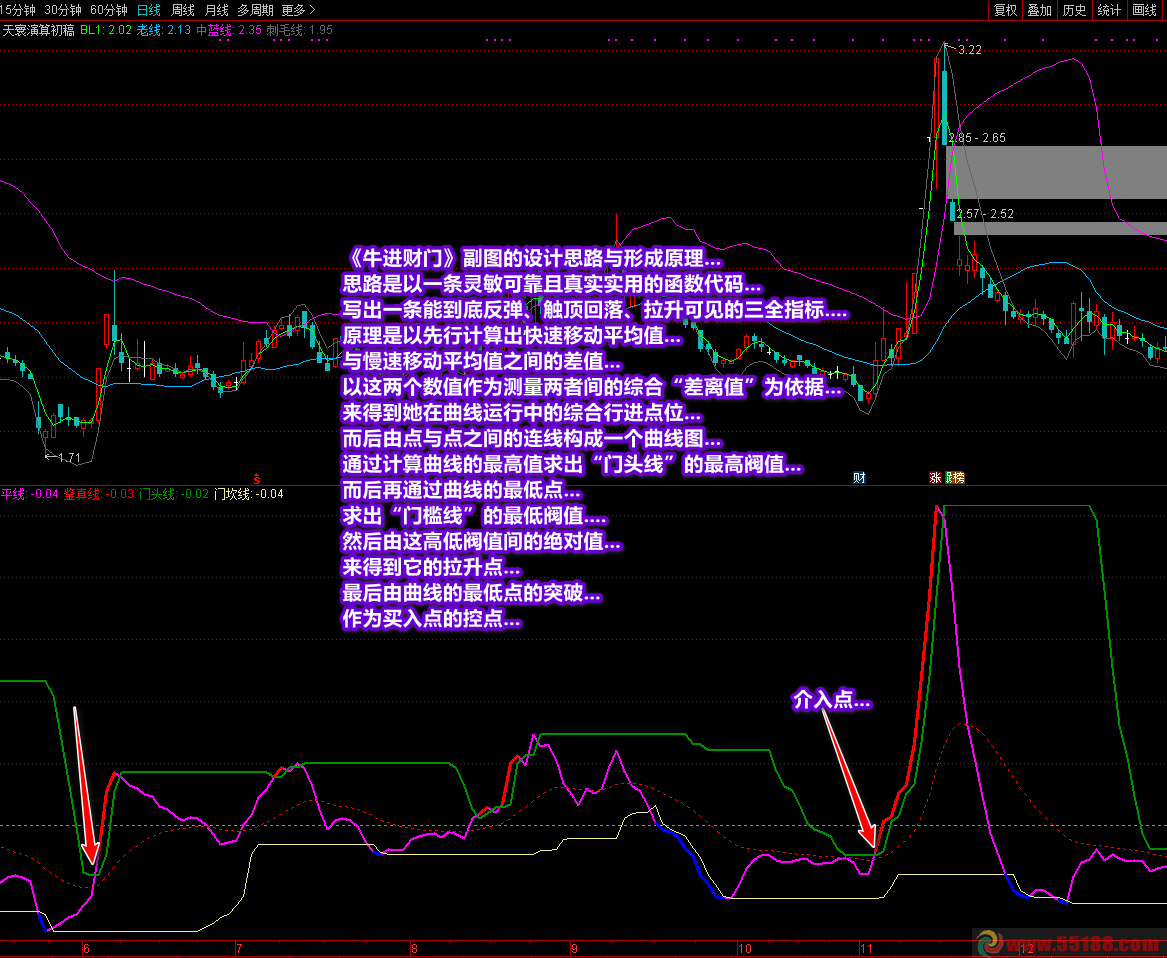Viewport: 1167px width, 958px height.
Task: Toggle the 多周期 multi-period view
Action: [255, 10]
